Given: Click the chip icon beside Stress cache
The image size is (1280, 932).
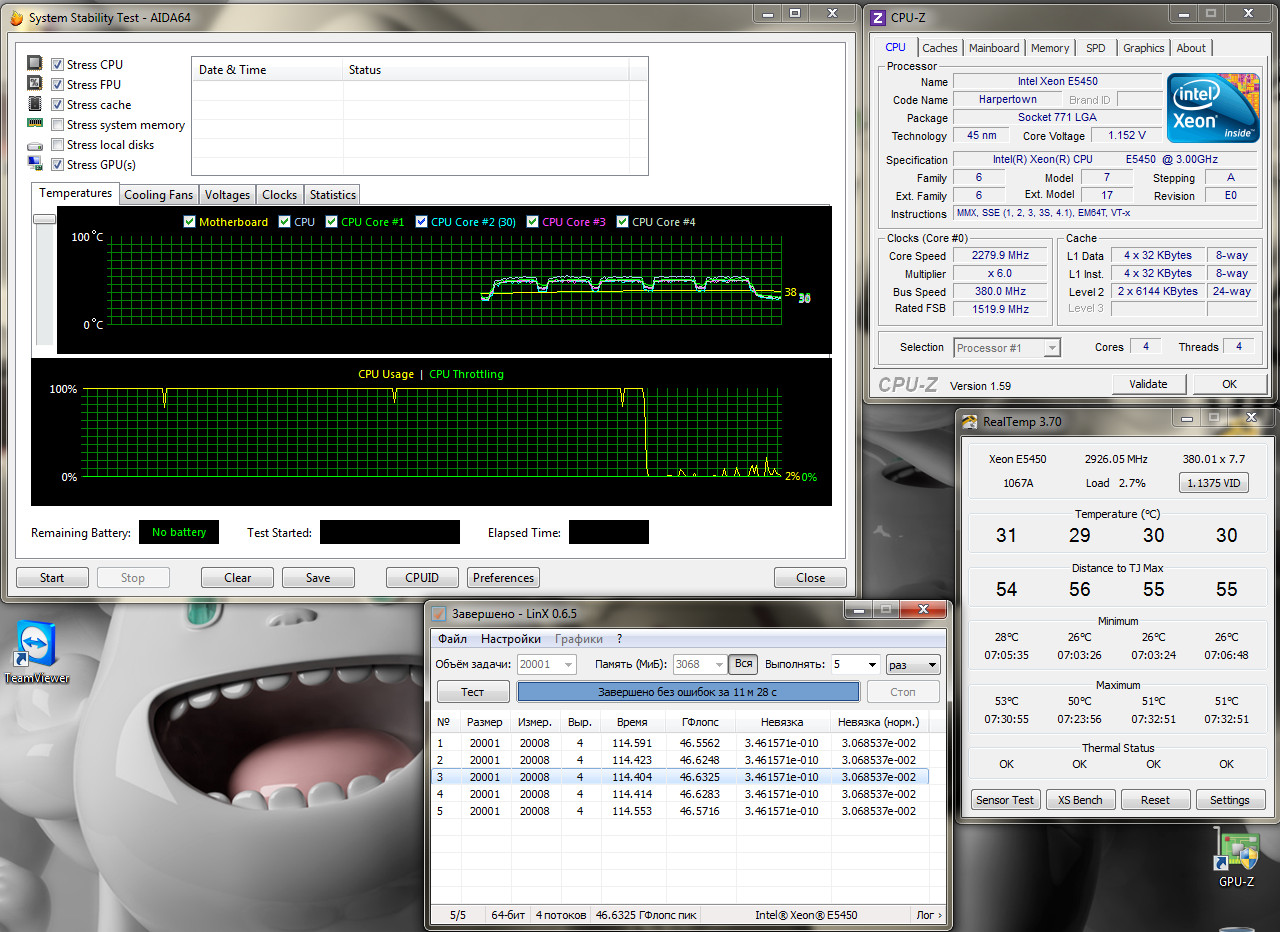Looking at the screenshot, I should (x=35, y=104).
